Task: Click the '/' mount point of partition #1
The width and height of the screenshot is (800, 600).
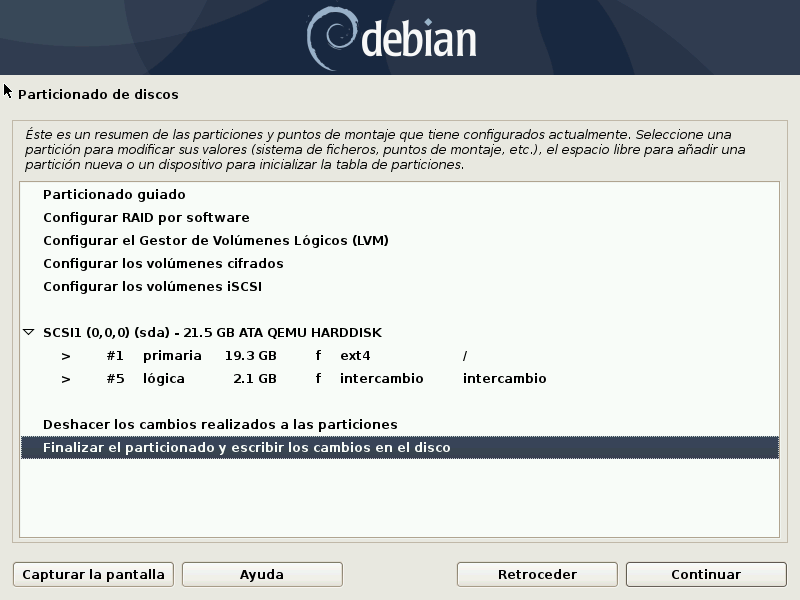Action: point(465,356)
